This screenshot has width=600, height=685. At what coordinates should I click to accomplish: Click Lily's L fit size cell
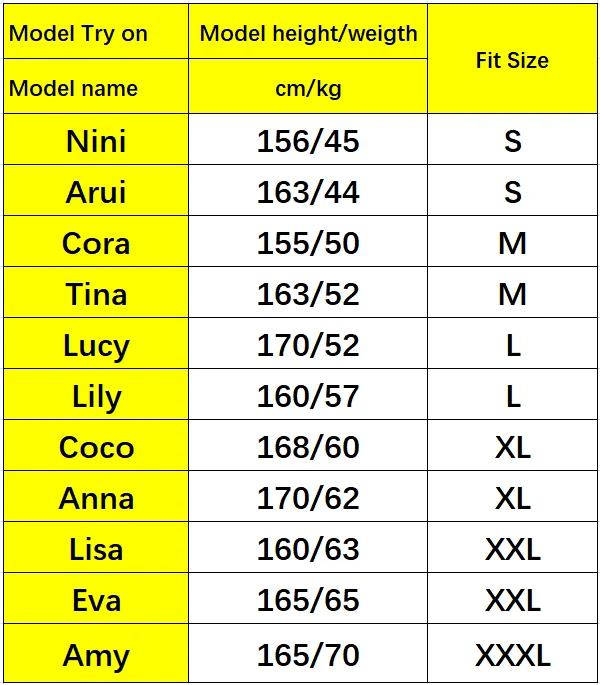point(512,394)
